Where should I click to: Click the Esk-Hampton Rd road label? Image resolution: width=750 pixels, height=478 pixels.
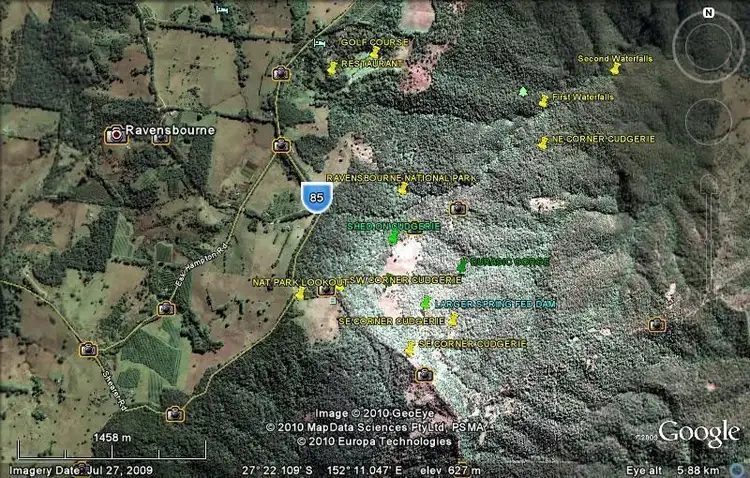[x=199, y=264]
